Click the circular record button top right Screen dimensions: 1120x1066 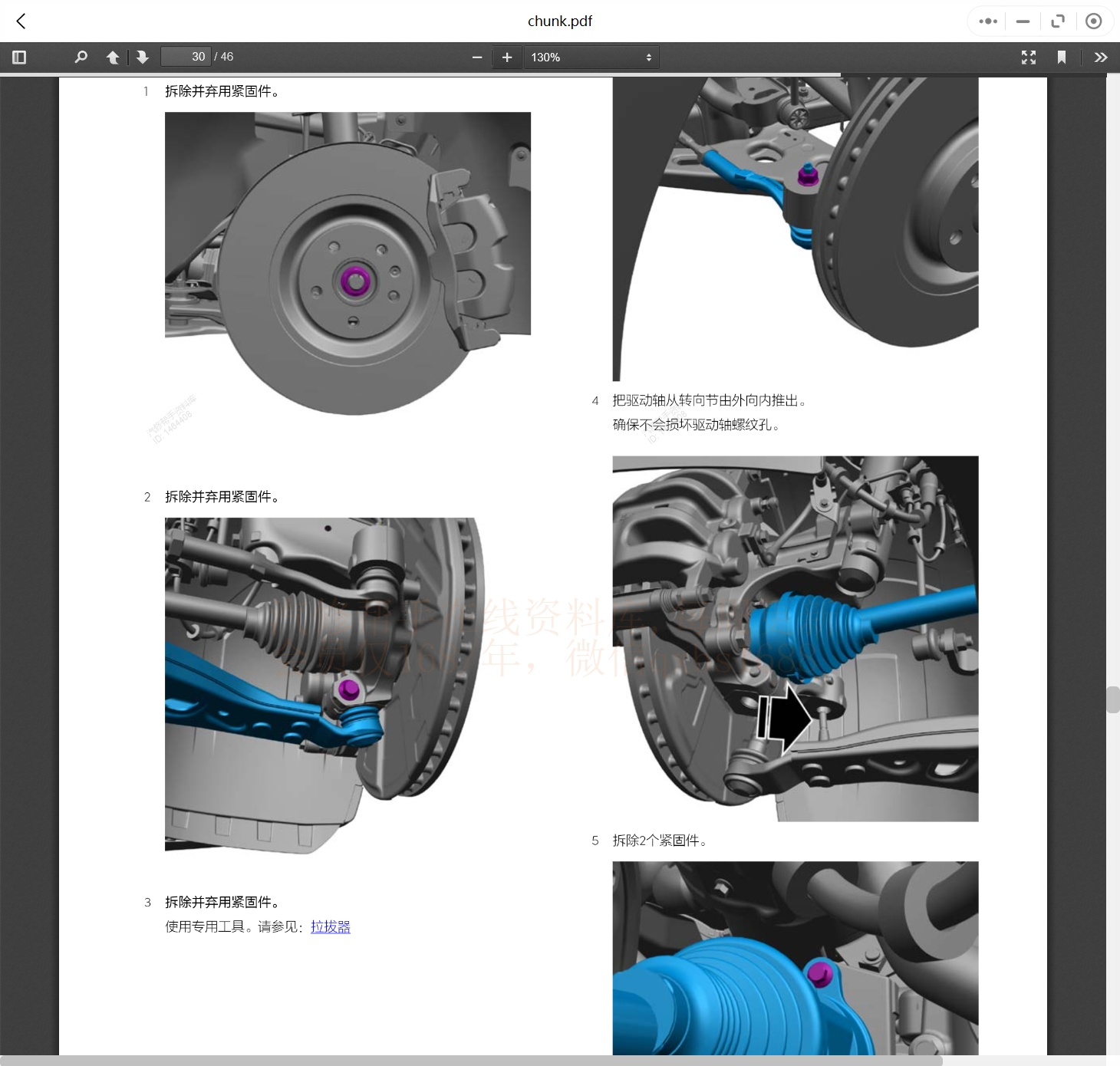coord(1094,21)
